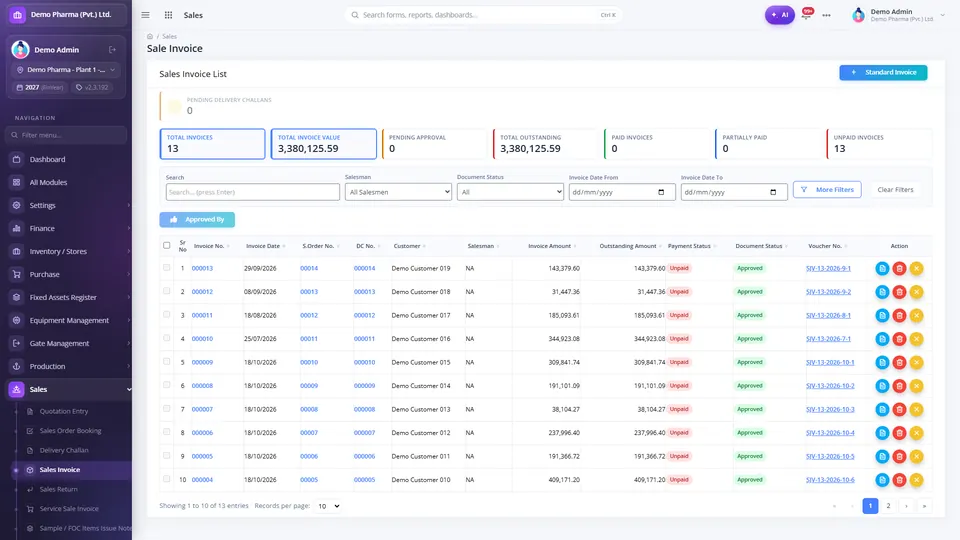The image size is (960, 540).
Task: Open calendar picker for Invoice Date From
Action: click(661, 192)
